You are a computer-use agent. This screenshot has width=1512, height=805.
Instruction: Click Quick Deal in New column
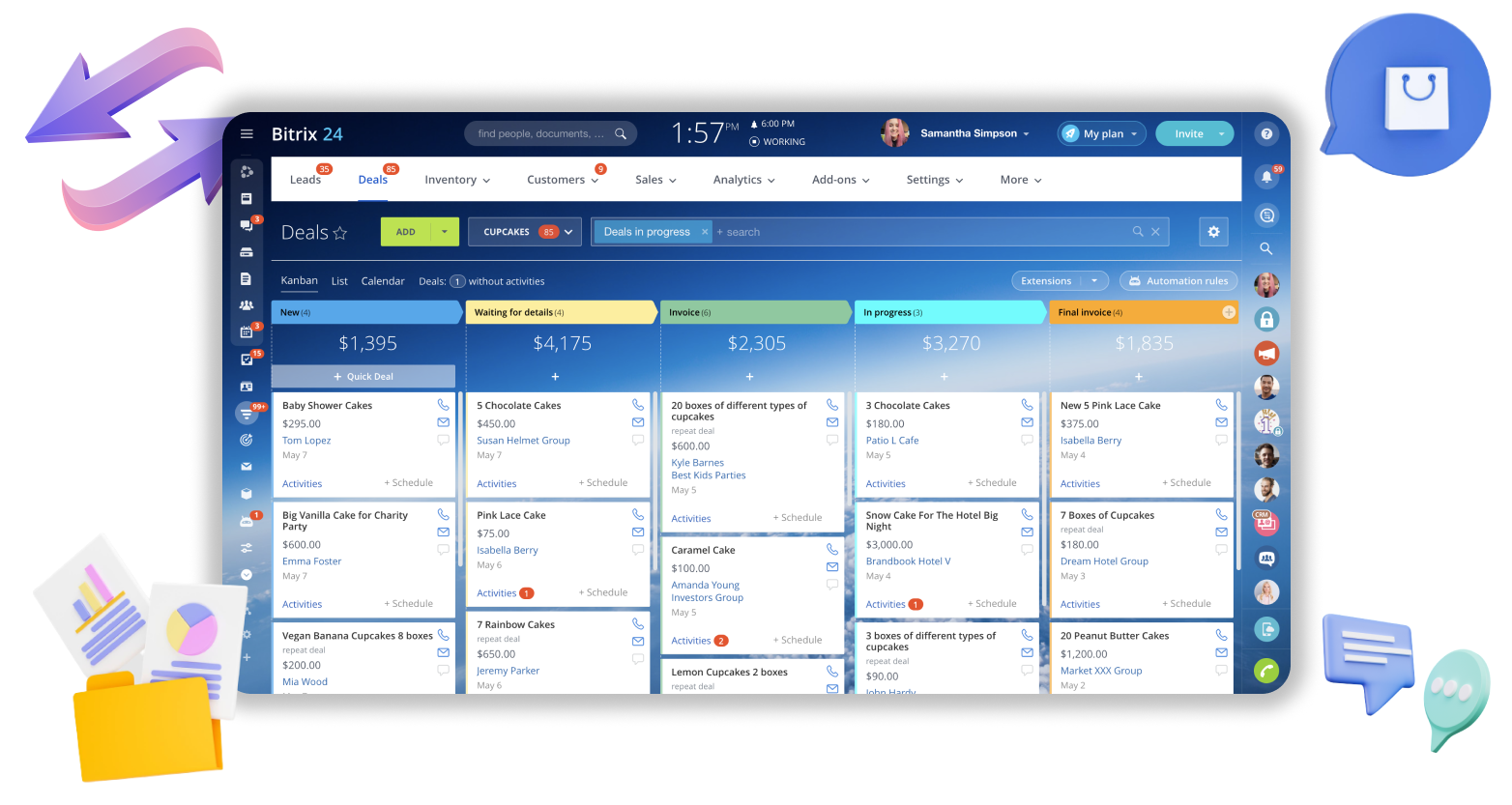(x=363, y=376)
